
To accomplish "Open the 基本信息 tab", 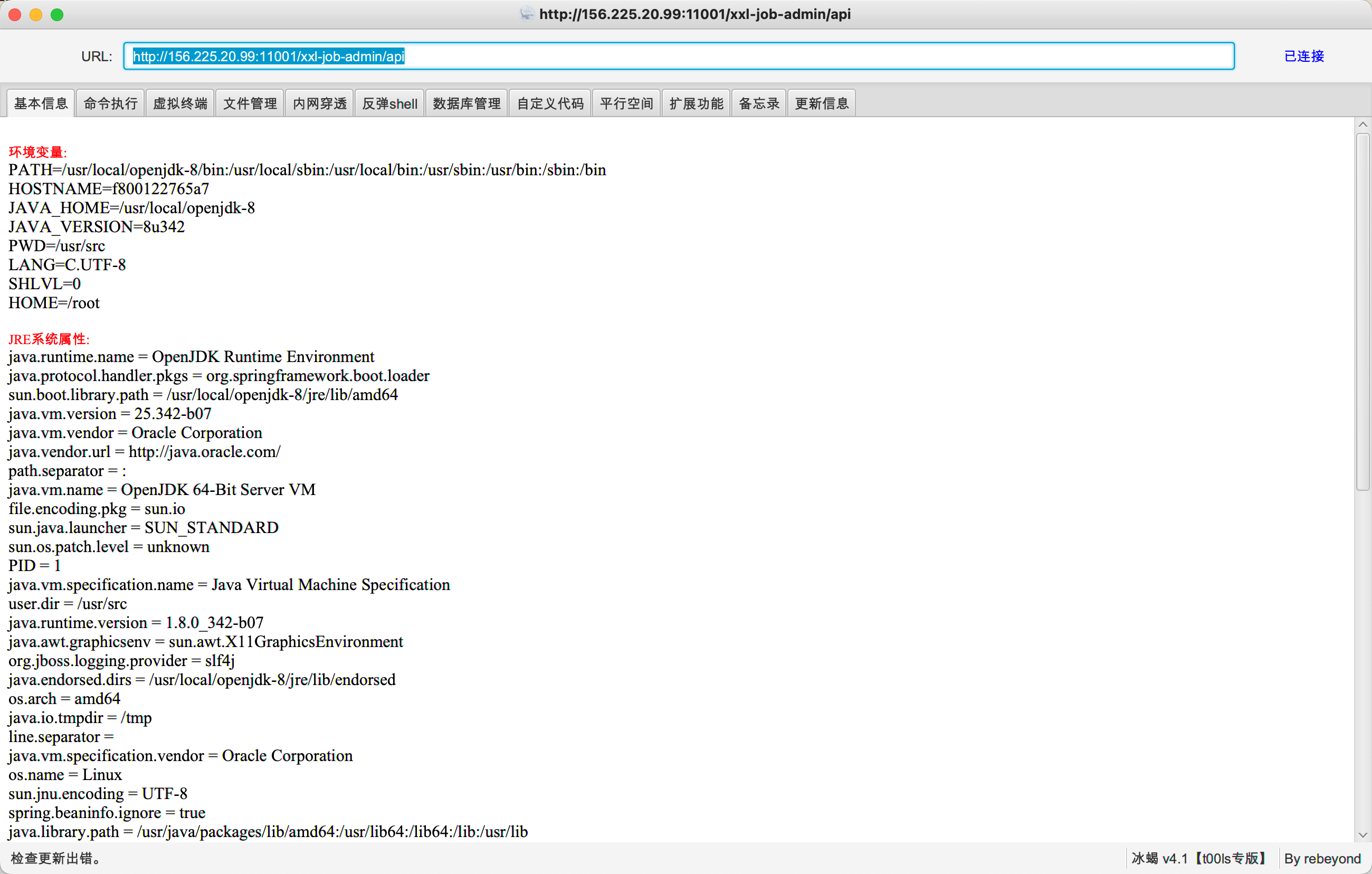I will (41, 103).
